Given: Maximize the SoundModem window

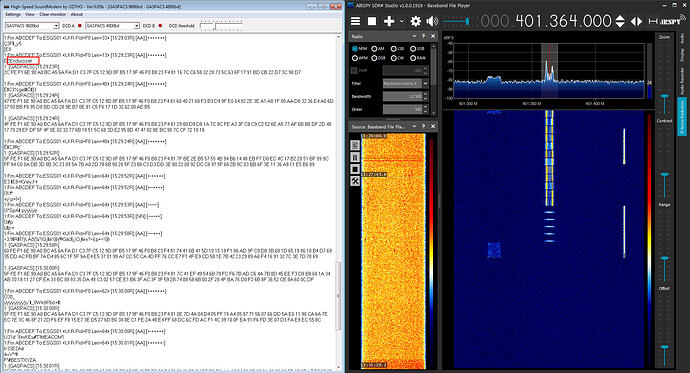Looking at the screenshot, I should coord(324,6).
